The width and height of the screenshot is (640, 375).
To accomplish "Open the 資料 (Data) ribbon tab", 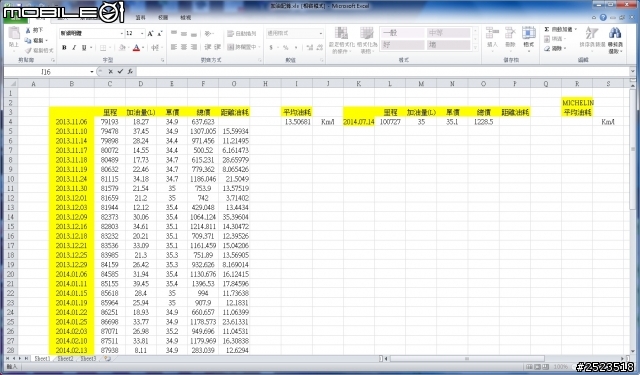I will (140, 18).
